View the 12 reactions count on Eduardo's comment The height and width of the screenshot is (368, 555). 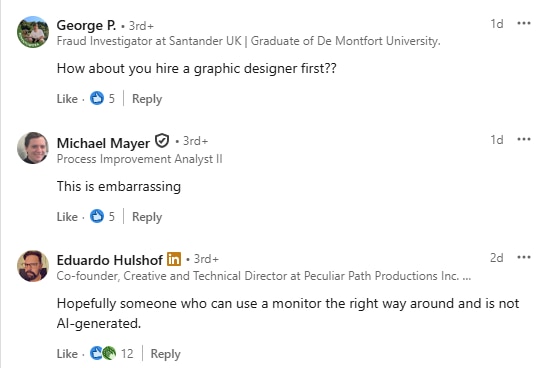[x=127, y=353]
